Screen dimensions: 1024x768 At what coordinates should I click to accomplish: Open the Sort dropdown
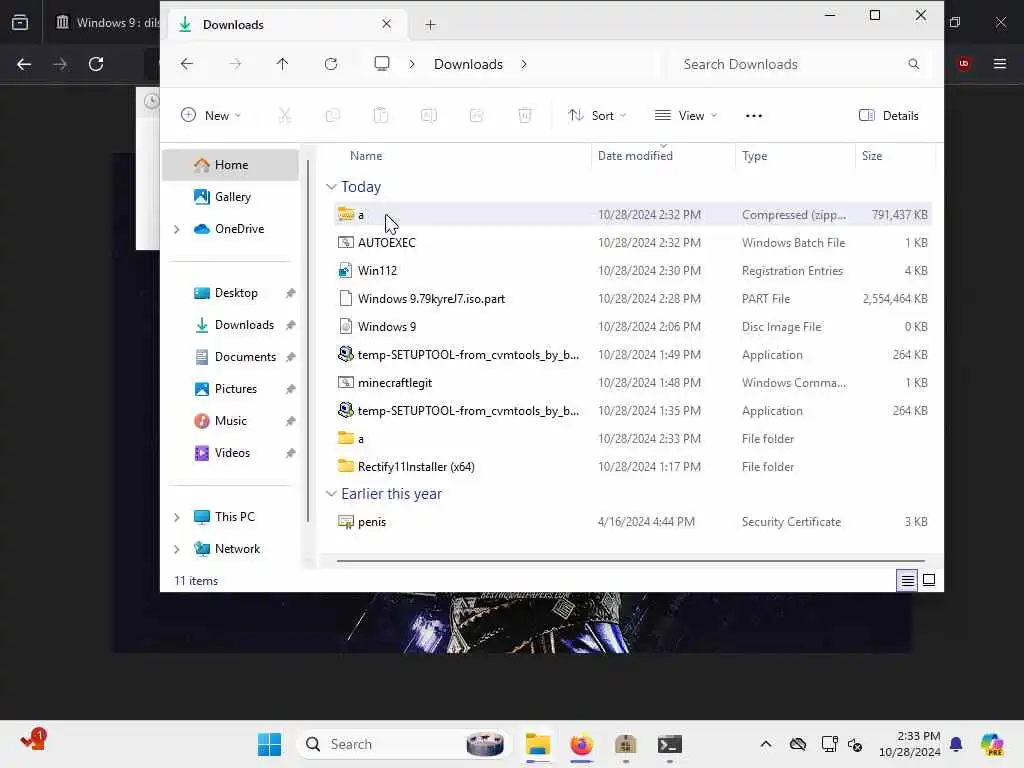coord(597,116)
